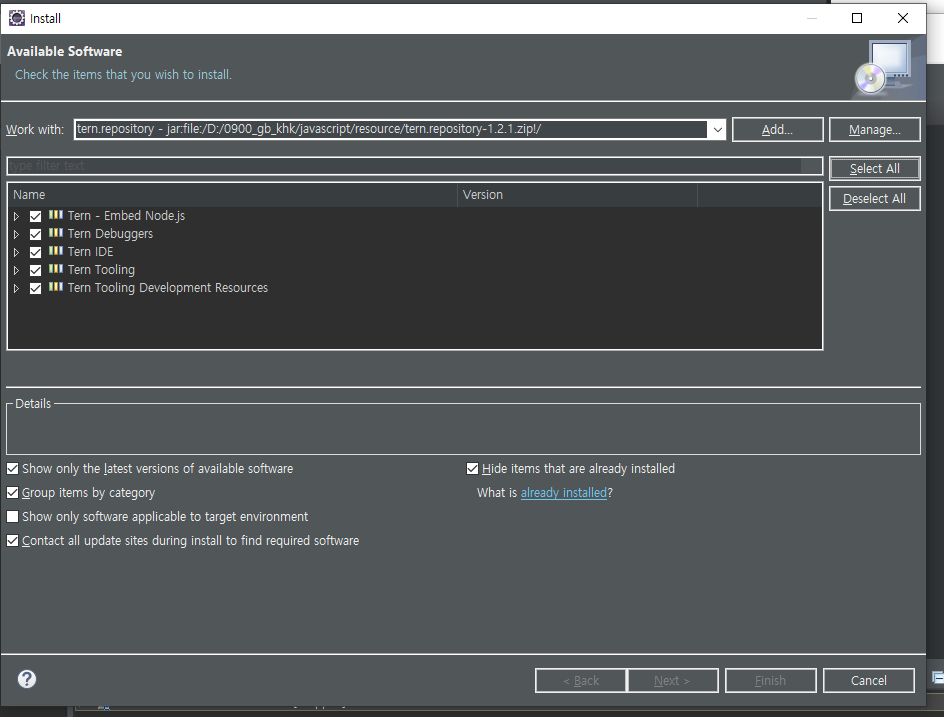Click the Select All button
Viewport: 944px width, 717px height.
(875, 169)
